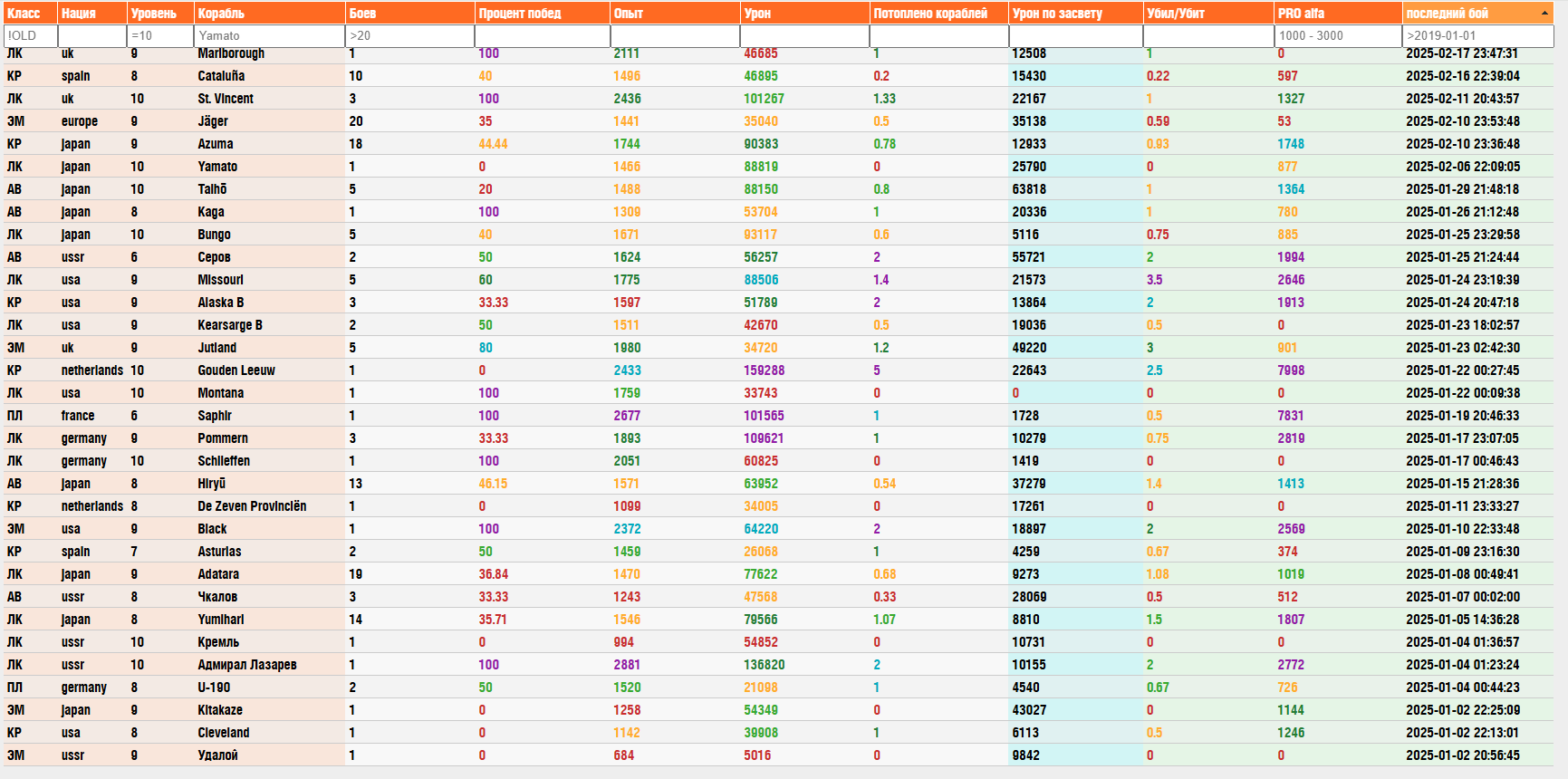
Task: Sort ships by Корабль header
Action: (x=222, y=14)
